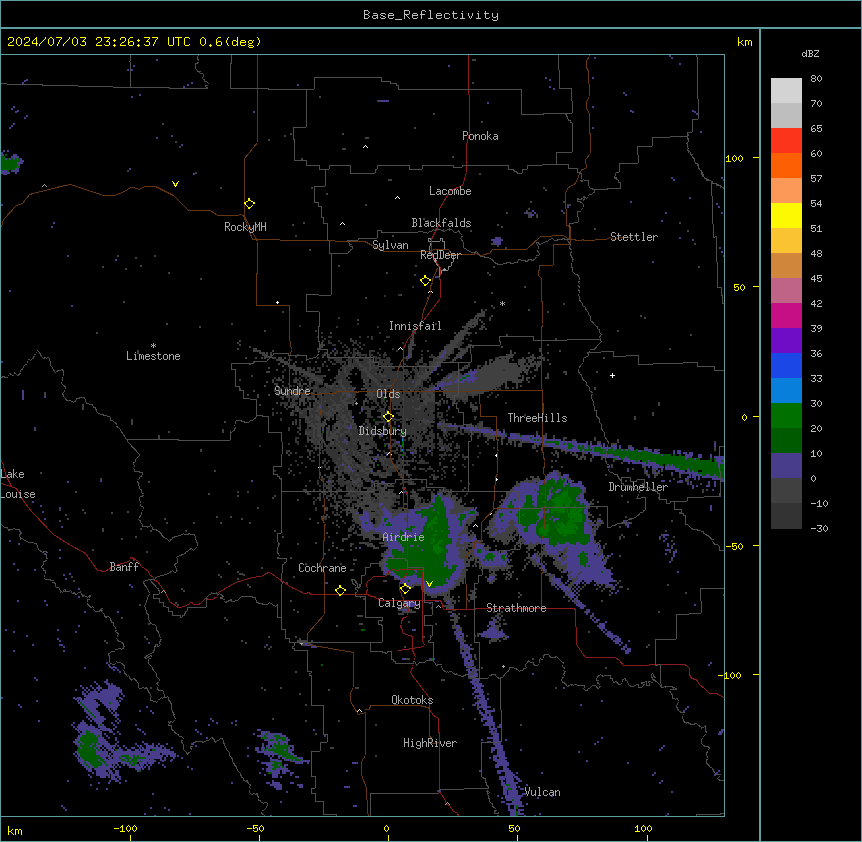Select the slate-blue 0-10 dBZ legend swatch
Screen dimensions: 862x842
pos(786,466)
